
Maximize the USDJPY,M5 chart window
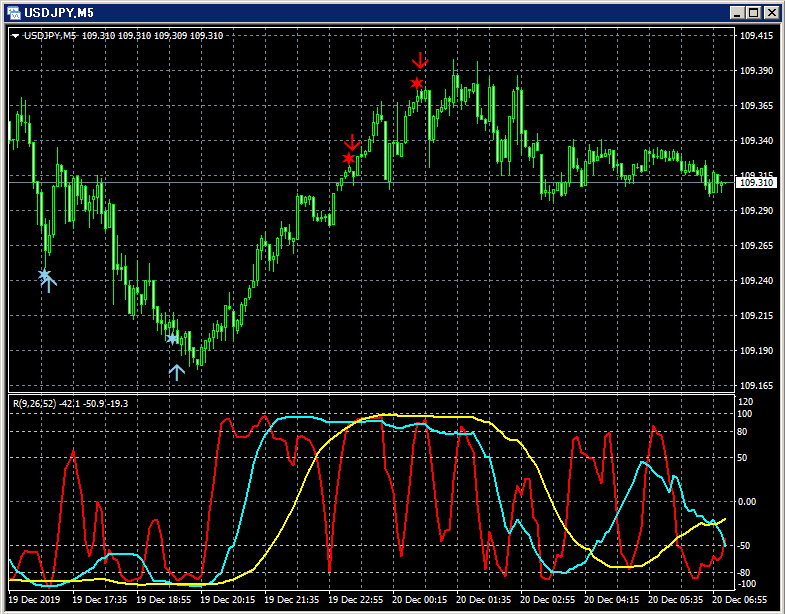pyautogui.click(x=754, y=13)
